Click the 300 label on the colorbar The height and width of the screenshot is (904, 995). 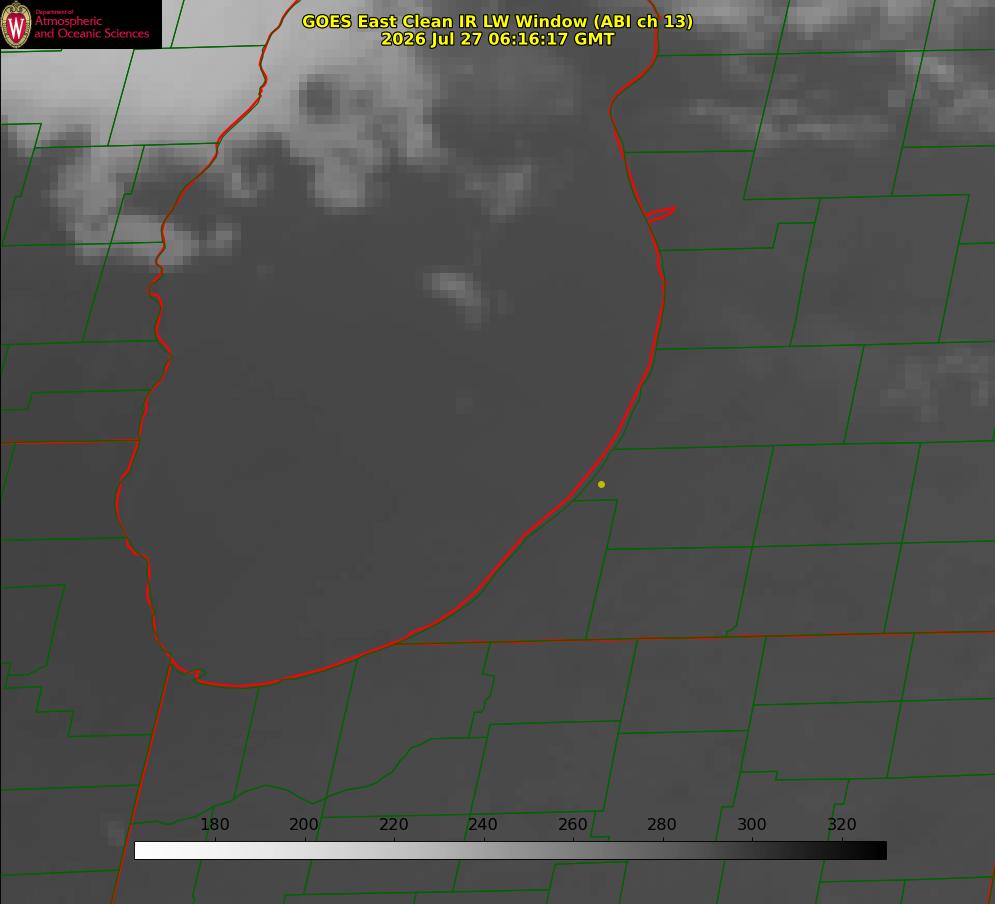[752, 824]
